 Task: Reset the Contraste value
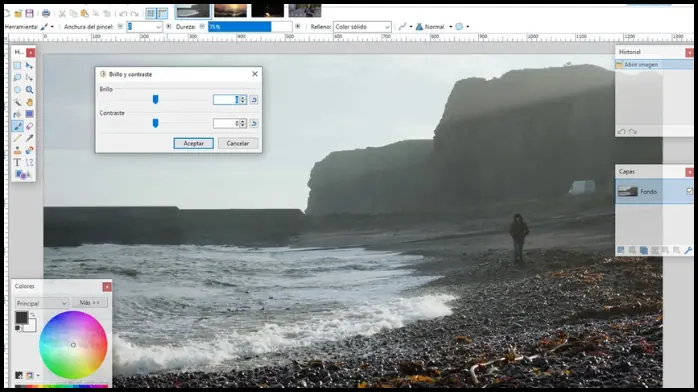(x=254, y=123)
